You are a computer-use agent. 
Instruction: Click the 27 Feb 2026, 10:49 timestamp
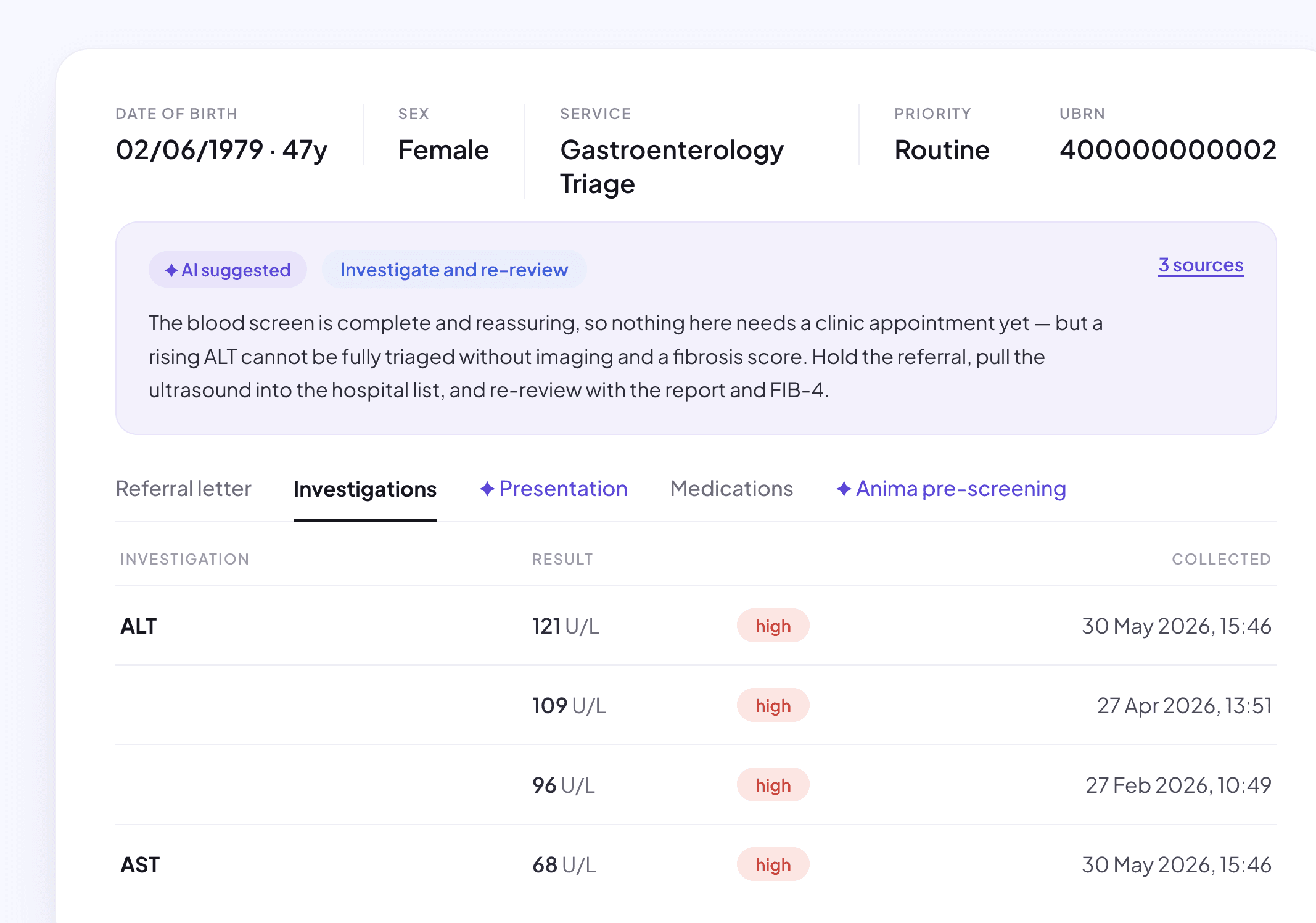click(1178, 785)
